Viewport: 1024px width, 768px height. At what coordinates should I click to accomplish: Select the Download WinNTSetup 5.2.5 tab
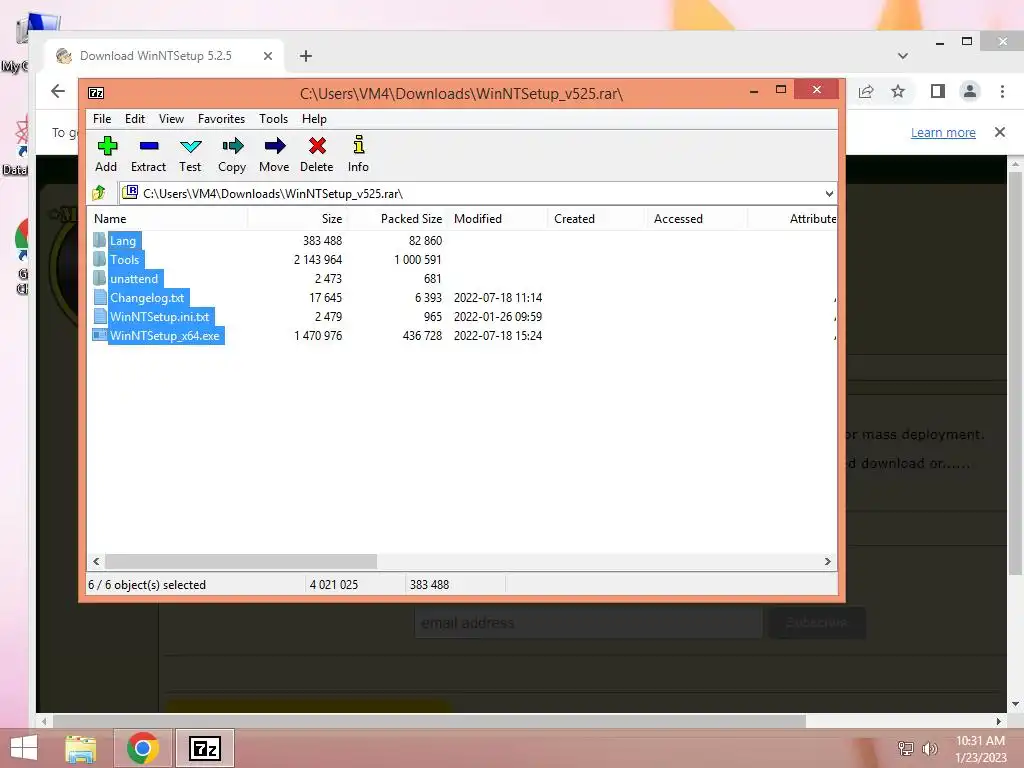tap(156, 56)
